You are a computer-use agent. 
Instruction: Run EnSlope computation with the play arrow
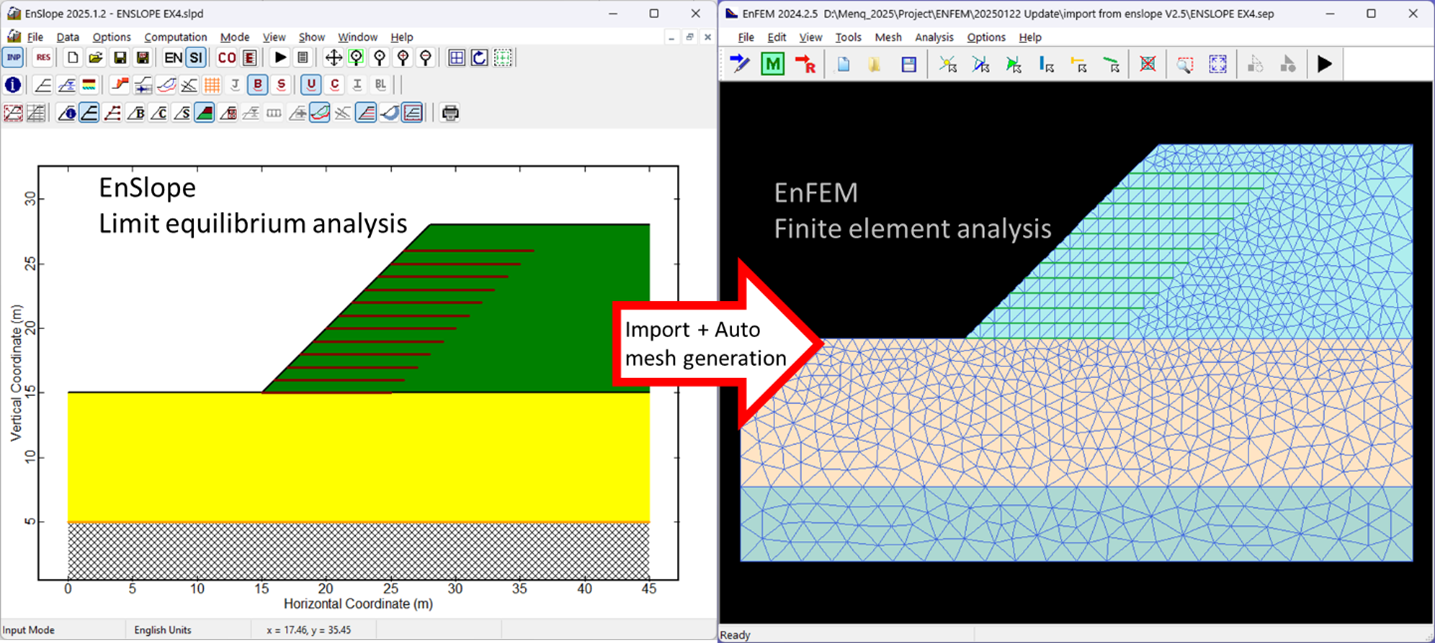pos(281,58)
